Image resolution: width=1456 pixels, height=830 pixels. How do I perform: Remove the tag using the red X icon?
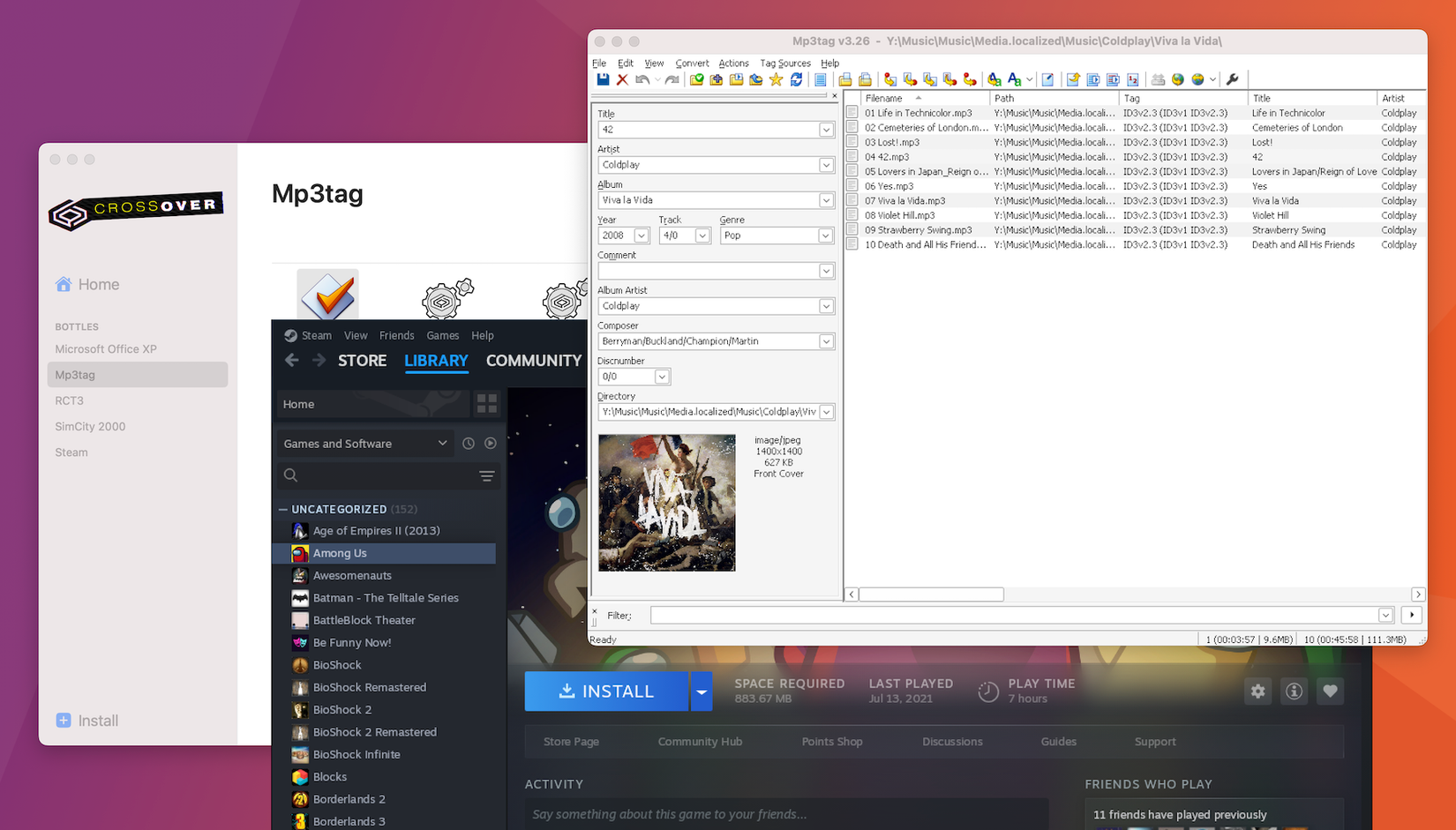coord(622,79)
